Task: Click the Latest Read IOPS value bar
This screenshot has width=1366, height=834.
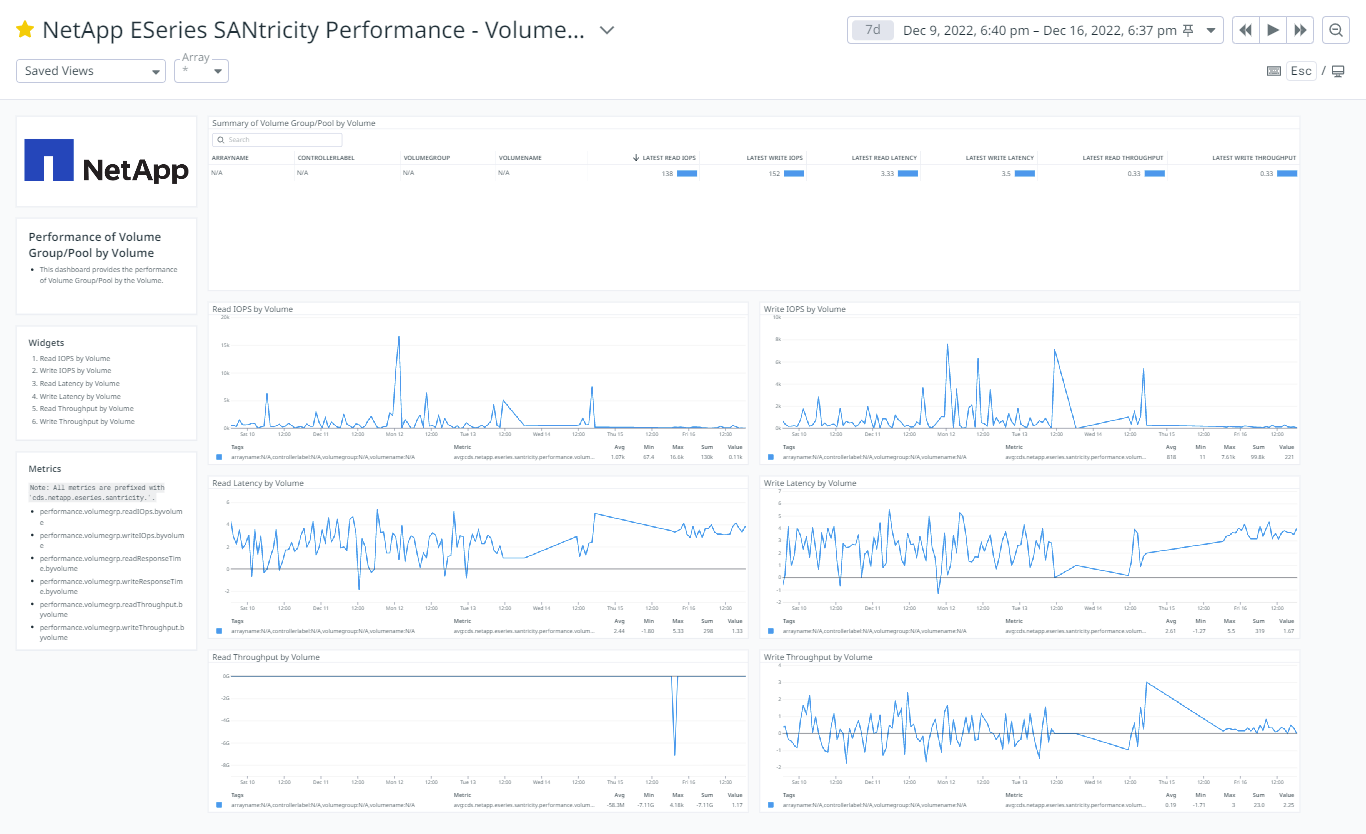Action: click(x=687, y=173)
